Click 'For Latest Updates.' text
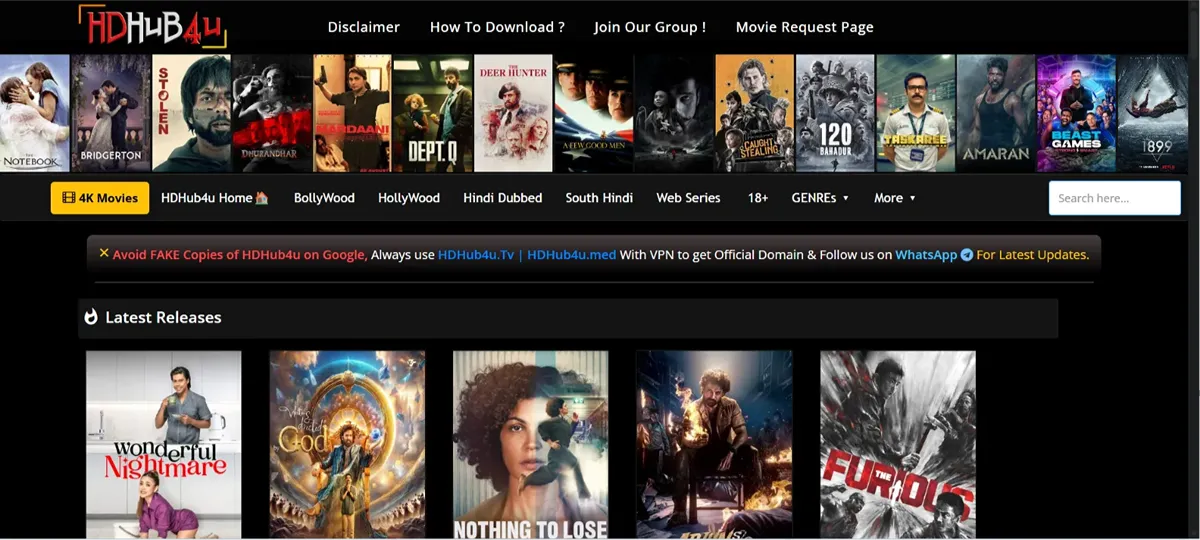The width and height of the screenshot is (1200, 540). [x=1033, y=255]
